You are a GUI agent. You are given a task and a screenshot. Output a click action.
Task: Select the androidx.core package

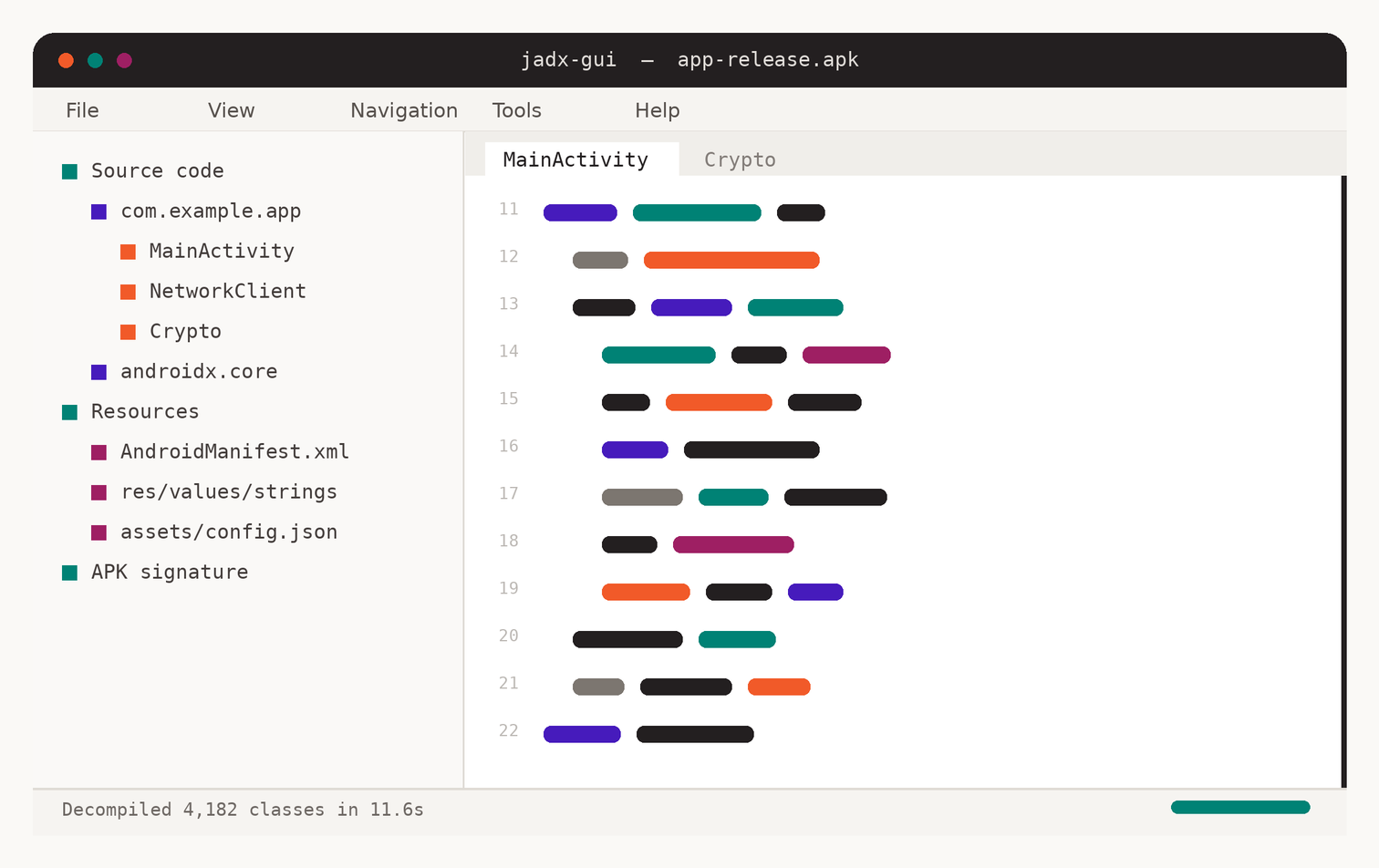pos(199,372)
